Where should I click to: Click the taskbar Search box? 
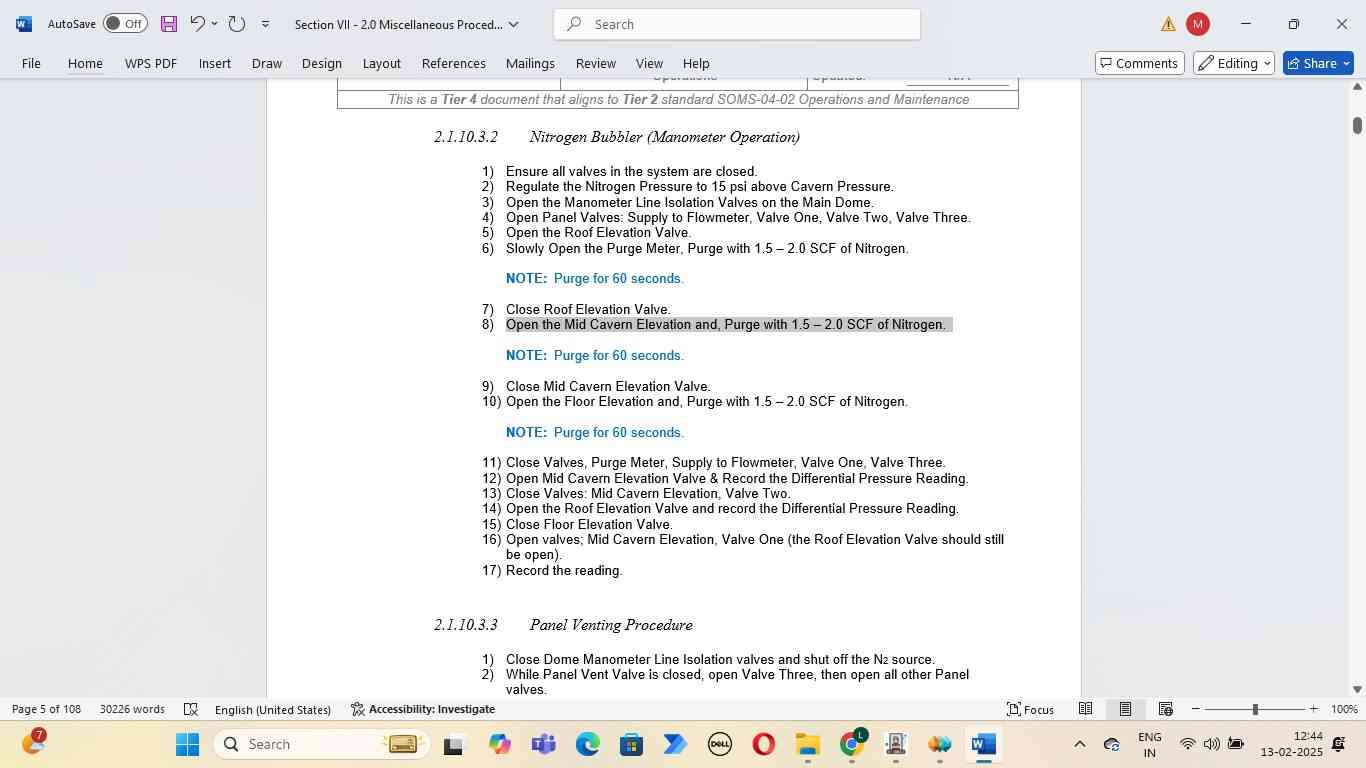(x=321, y=744)
